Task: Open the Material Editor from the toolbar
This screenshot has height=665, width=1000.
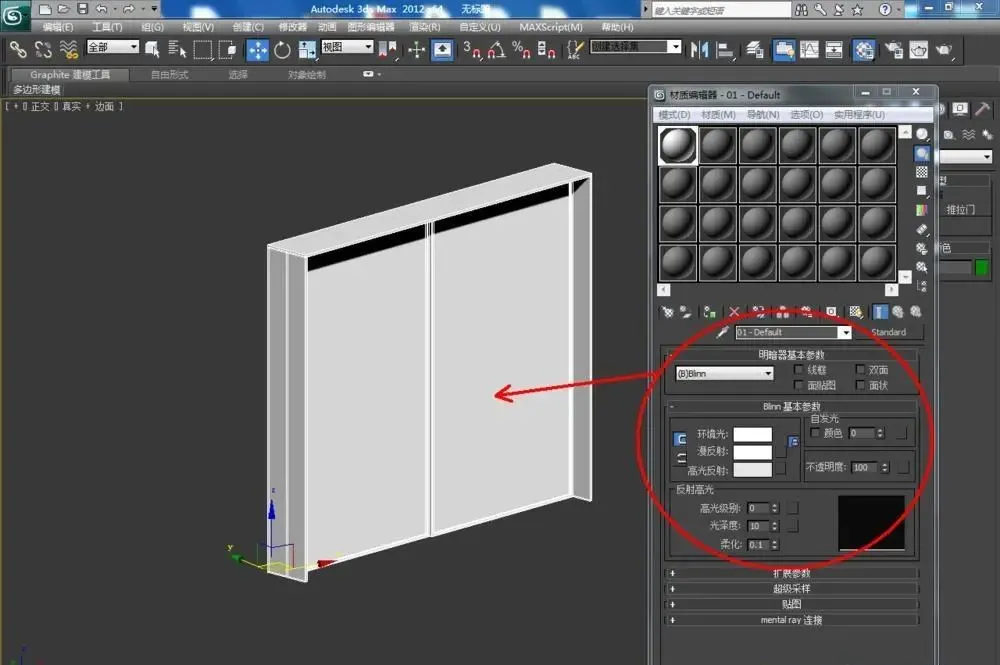Action: [x=863, y=50]
